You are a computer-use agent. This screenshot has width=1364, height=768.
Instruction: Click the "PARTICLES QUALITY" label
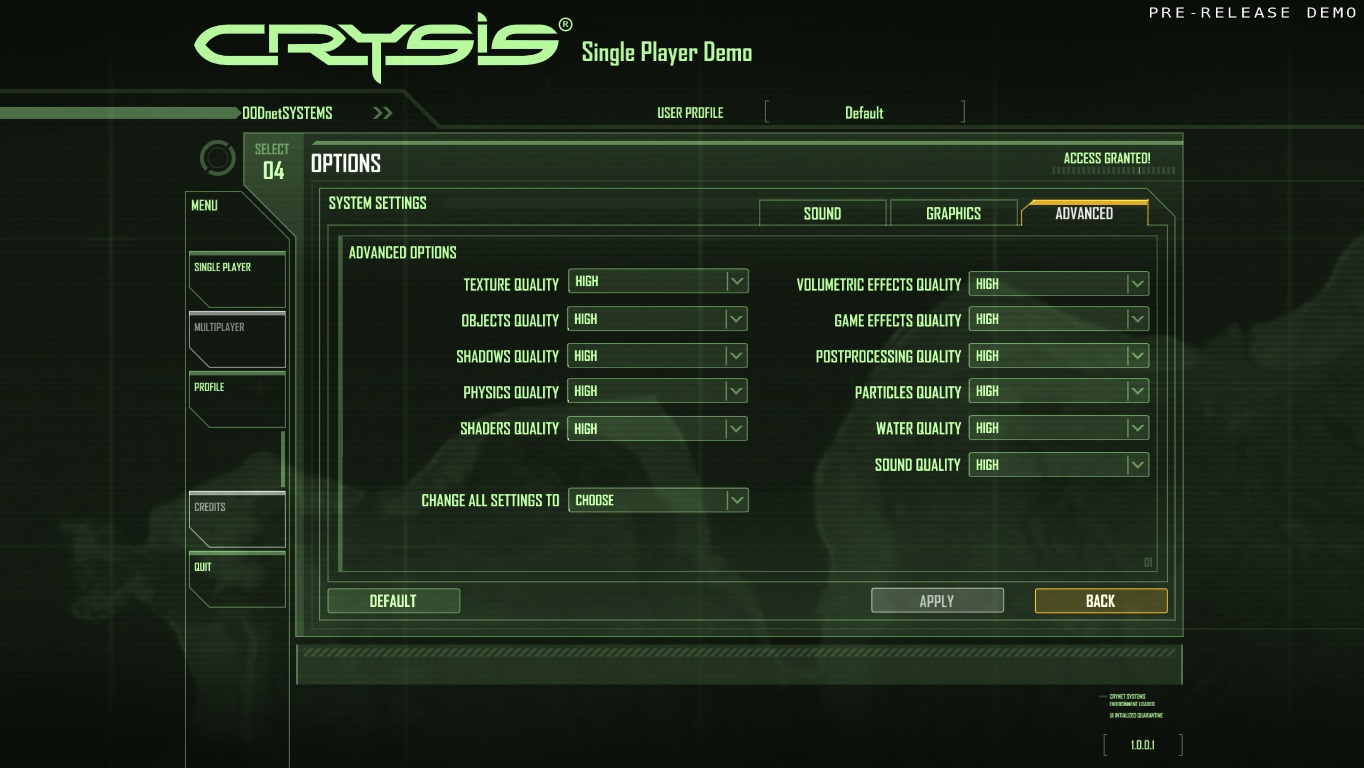pos(908,392)
